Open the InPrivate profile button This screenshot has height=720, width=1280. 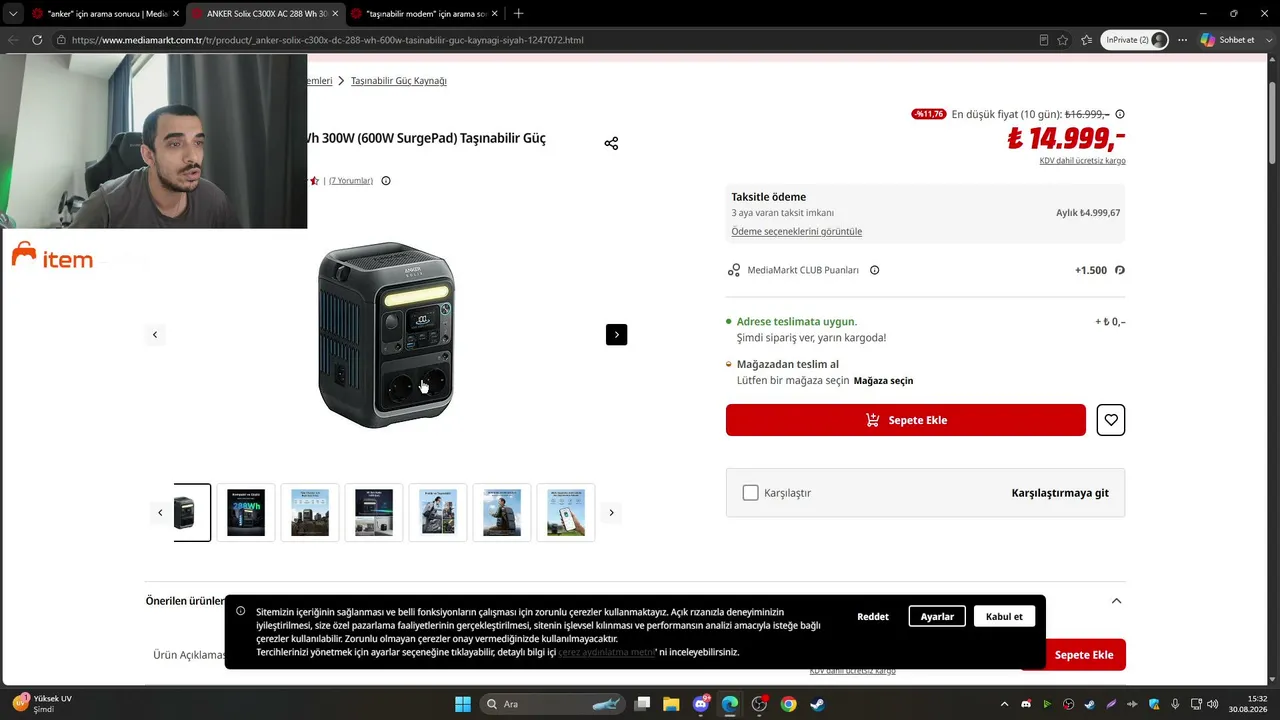click(1135, 40)
